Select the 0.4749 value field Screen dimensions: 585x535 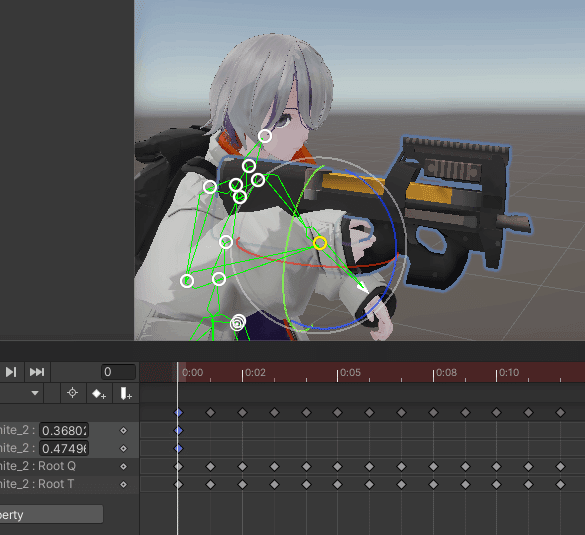64,448
